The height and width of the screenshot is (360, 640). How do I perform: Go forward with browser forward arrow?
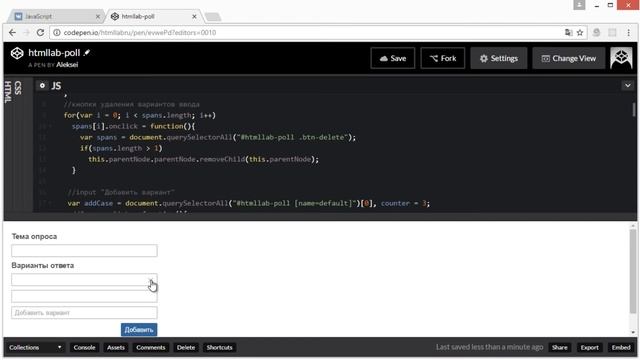26,33
